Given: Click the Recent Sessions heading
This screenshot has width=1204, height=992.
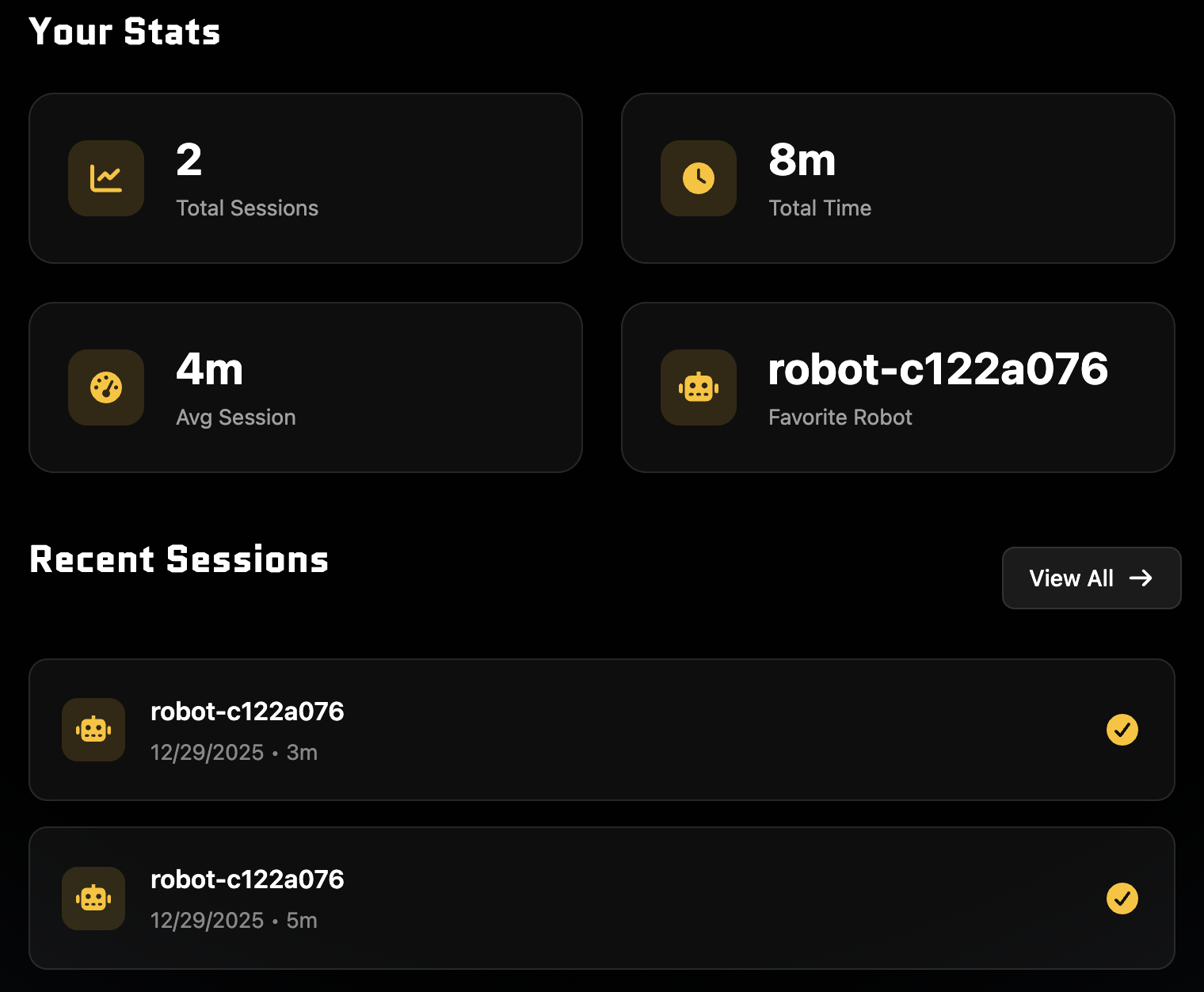Looking at the screenshot, I should tap(179, 559).
